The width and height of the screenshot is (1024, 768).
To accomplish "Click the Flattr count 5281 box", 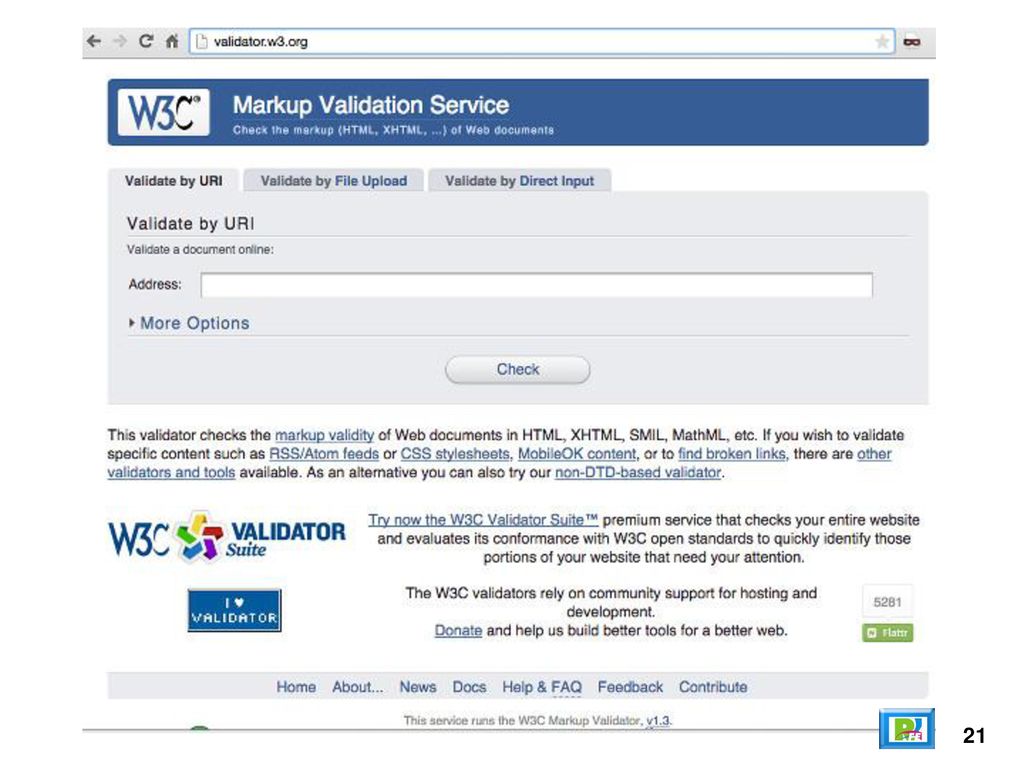I will coord(888,601).
